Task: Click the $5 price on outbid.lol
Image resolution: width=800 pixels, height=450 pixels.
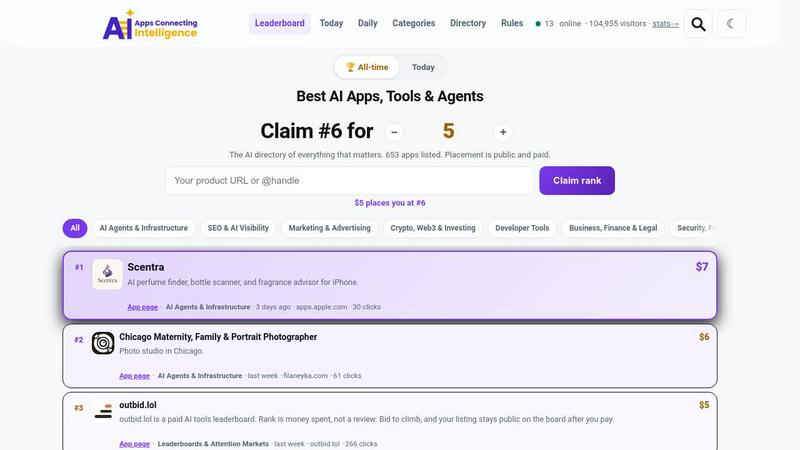Action: (704, 405)
